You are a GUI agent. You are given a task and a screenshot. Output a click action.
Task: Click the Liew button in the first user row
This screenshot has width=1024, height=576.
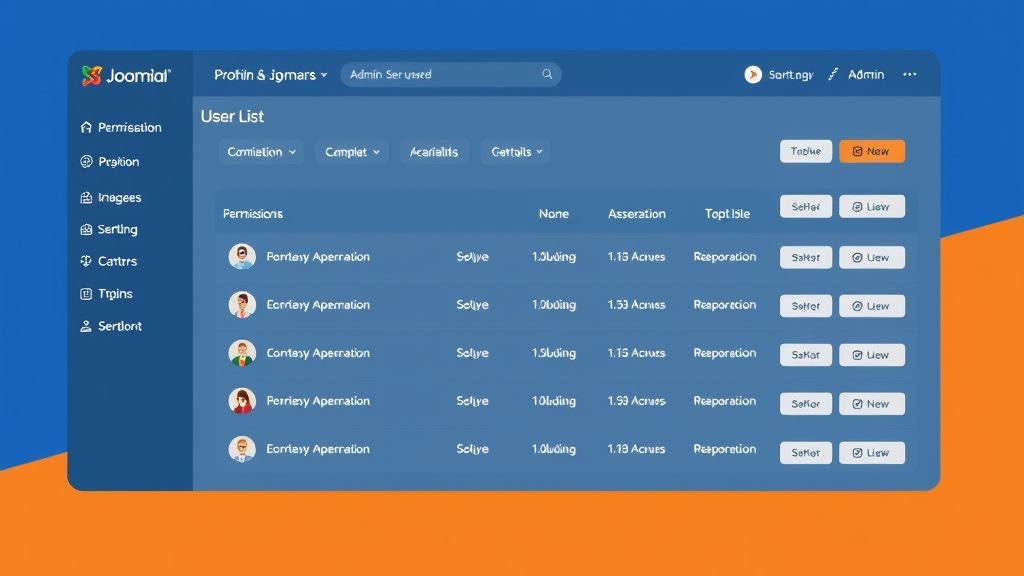pos(872,257)
